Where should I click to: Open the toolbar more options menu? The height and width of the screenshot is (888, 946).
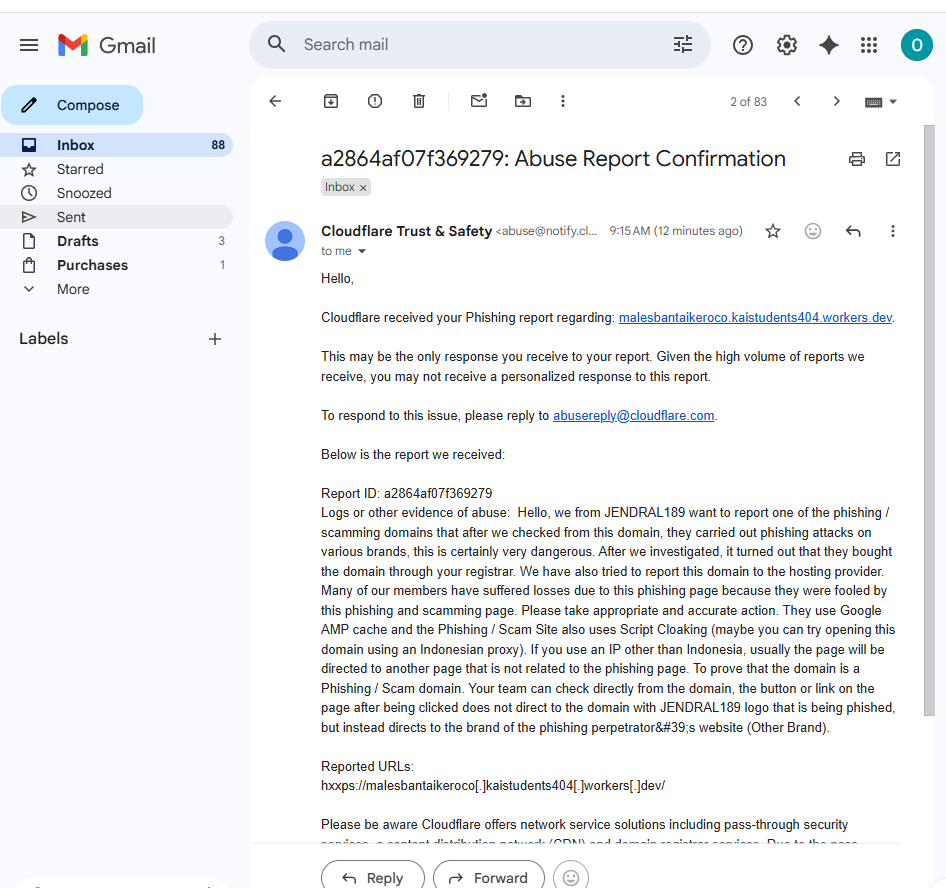563,101
